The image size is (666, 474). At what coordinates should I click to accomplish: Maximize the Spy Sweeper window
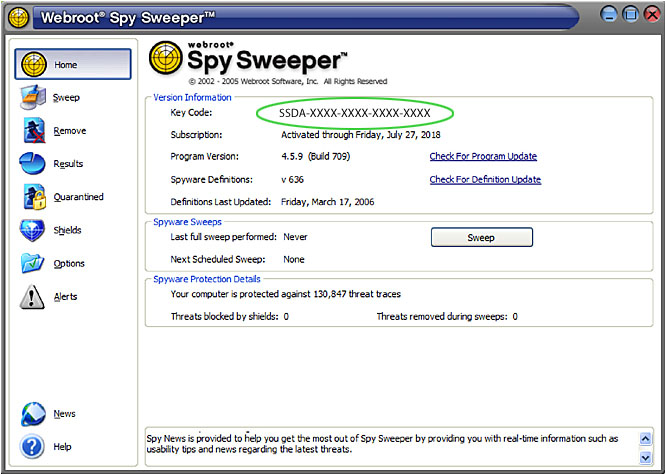pyautogui.click(x=631, y=15)
